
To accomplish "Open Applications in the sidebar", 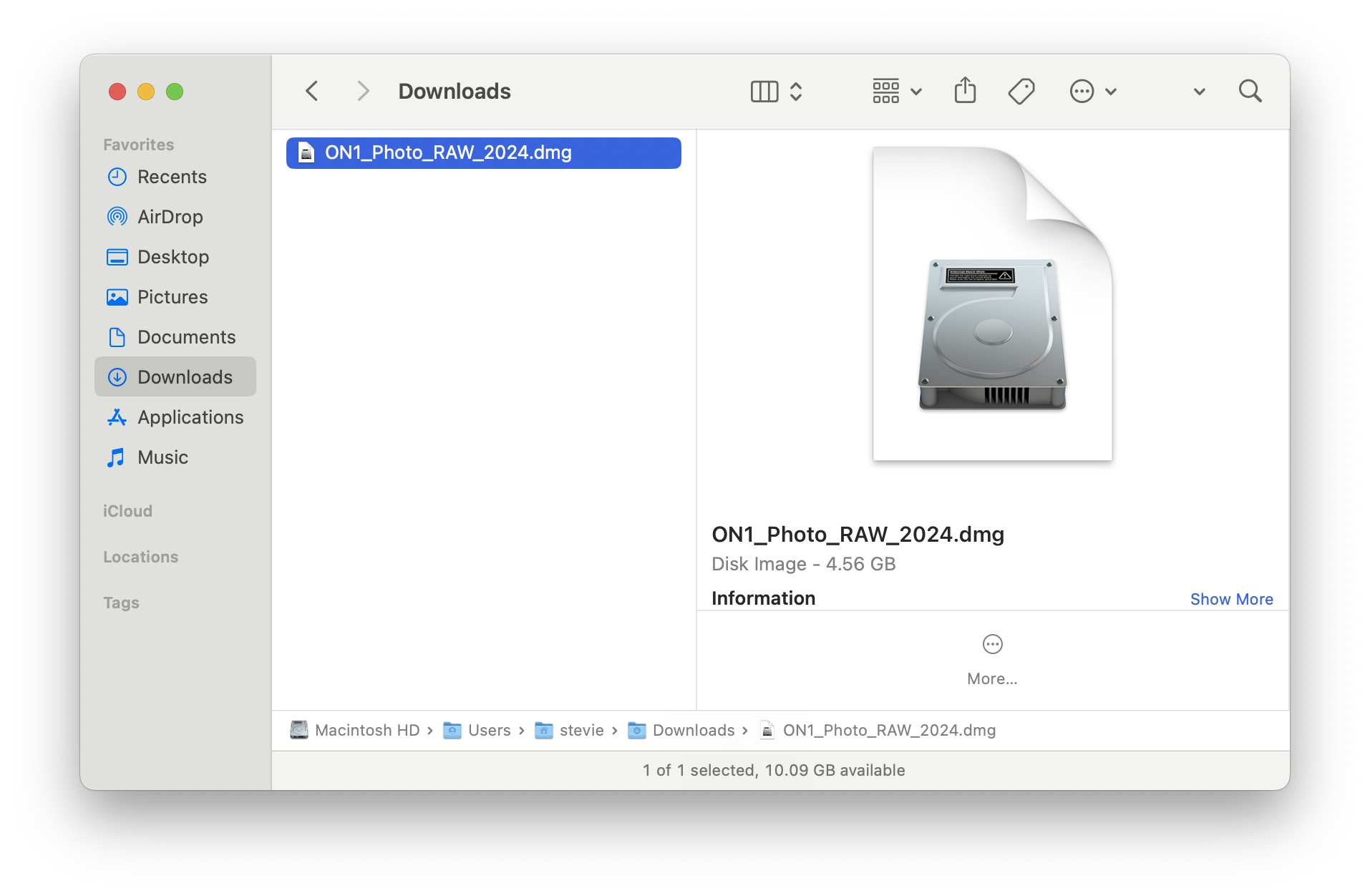I will tap(175, 417).
